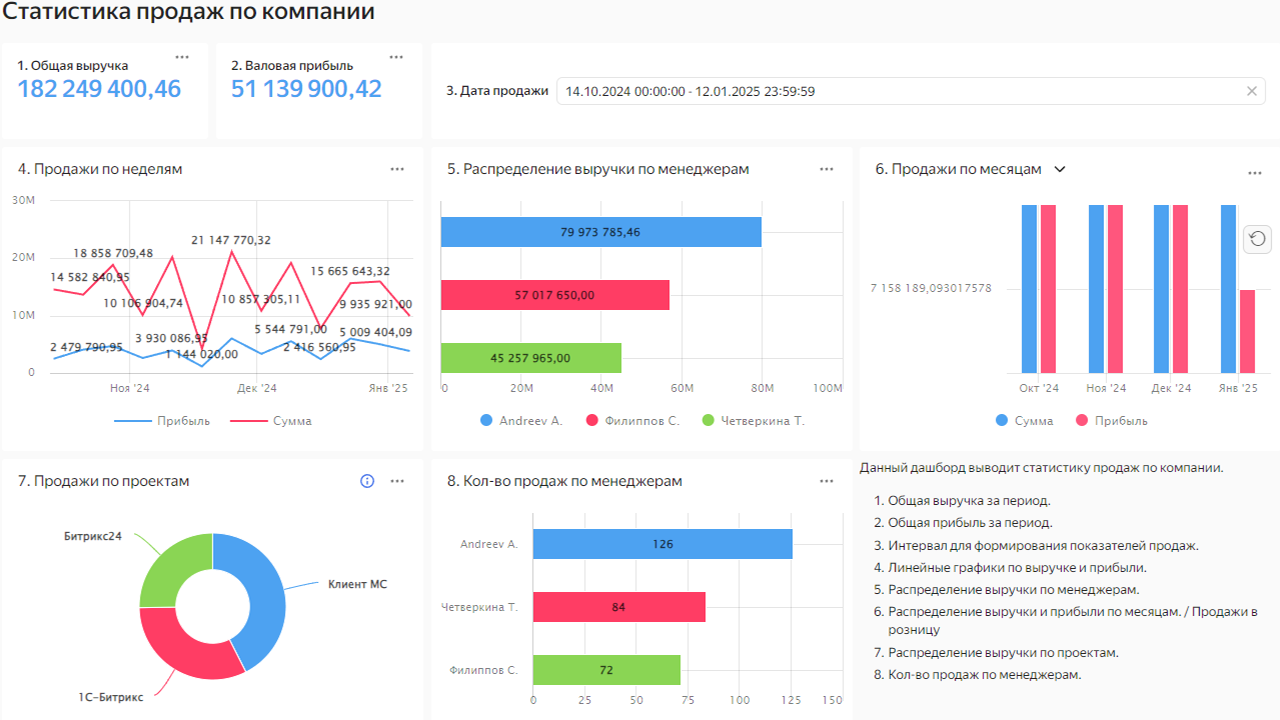Clear the Дата продажи filter with X
1280x720 pixels.
1251,91
